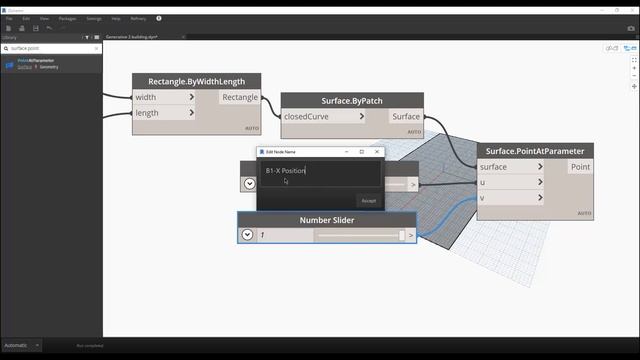The image size is (640, 360).
Task: Expand the length port chevron
Action: (191, 113)
